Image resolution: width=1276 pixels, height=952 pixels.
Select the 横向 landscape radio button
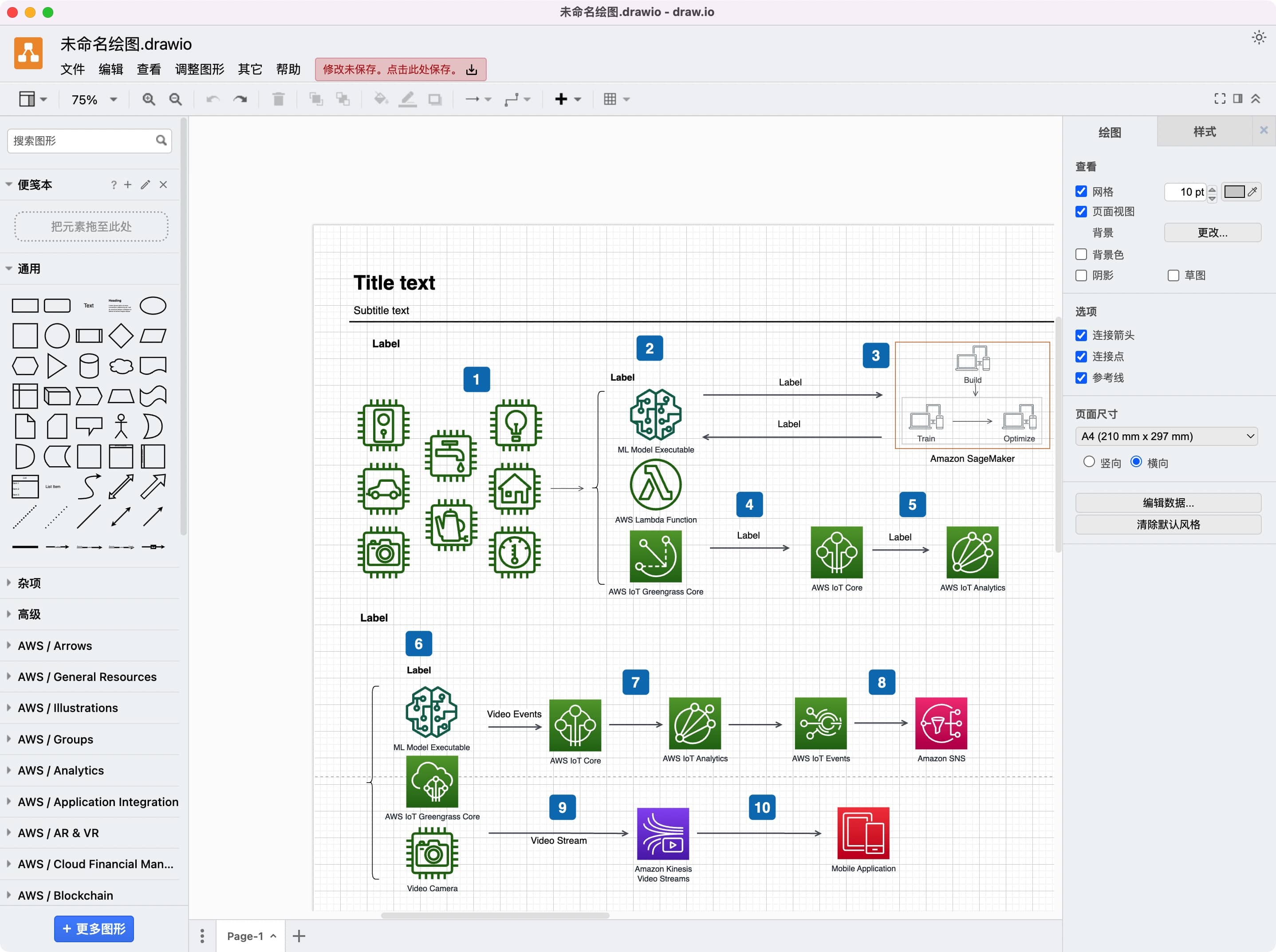1136,462
